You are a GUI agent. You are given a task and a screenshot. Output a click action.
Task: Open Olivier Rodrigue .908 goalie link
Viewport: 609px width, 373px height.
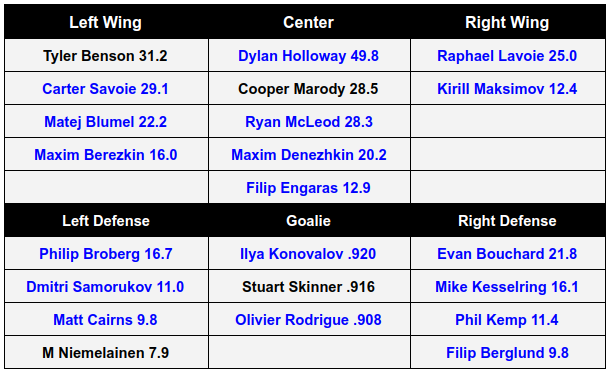pos(308,320)
